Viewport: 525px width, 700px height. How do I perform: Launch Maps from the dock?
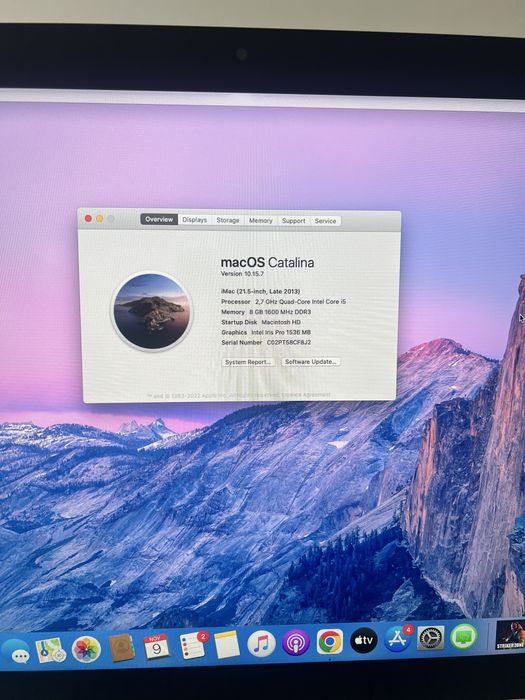click(50, 650)
